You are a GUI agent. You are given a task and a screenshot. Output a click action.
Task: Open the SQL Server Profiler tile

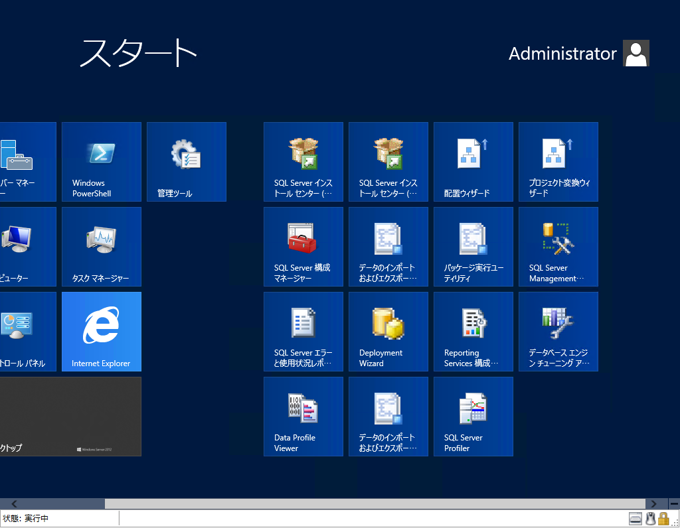point(473,417)
